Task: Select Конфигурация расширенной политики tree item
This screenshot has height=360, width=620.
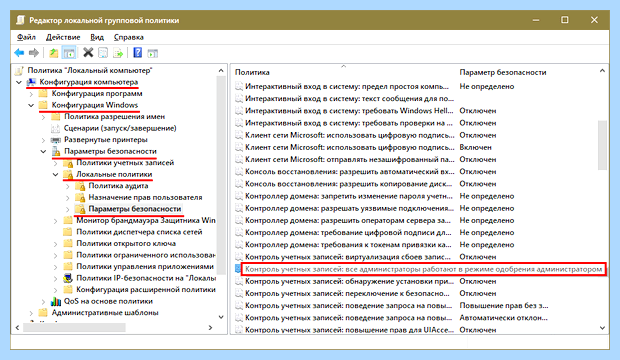Action: coord(146,290)
